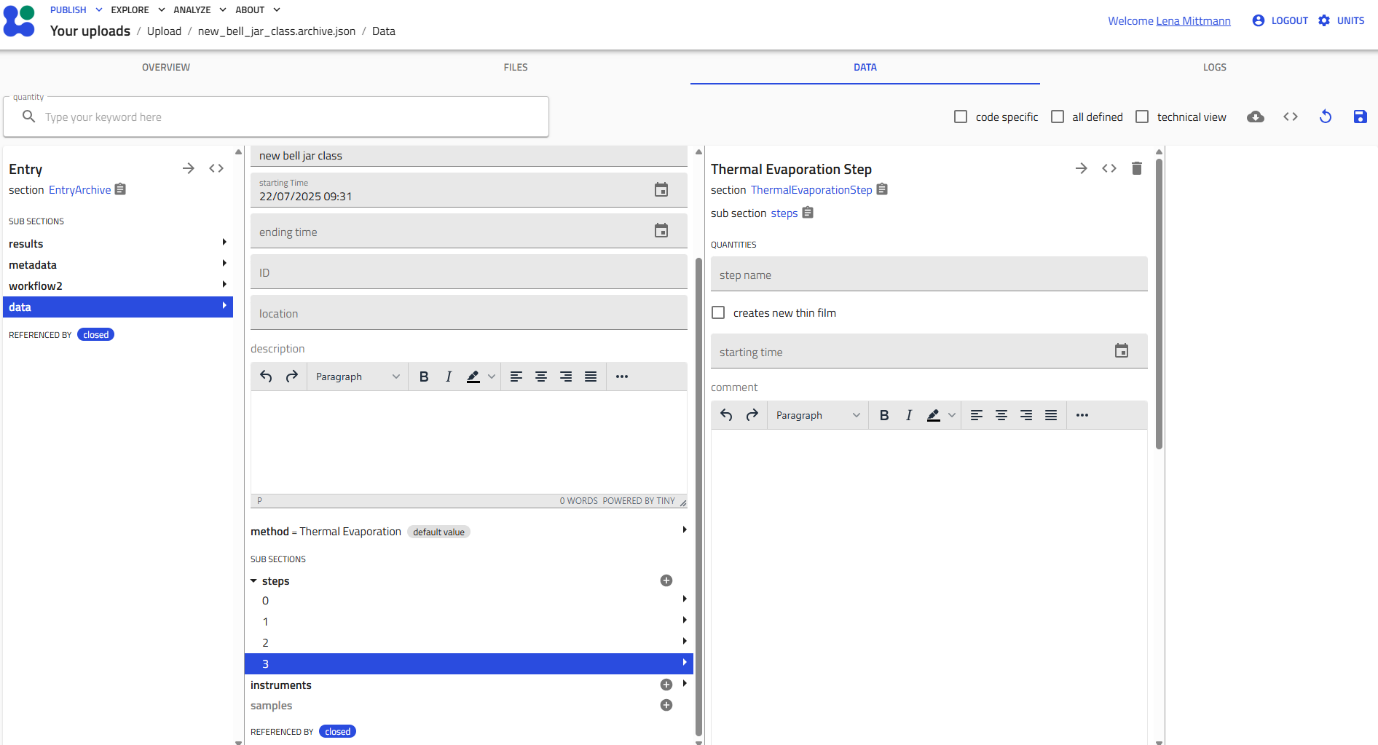Add a new step with the plus icon
The width and height of the screenshot is (1378, 745).
(x=666, y=580)
